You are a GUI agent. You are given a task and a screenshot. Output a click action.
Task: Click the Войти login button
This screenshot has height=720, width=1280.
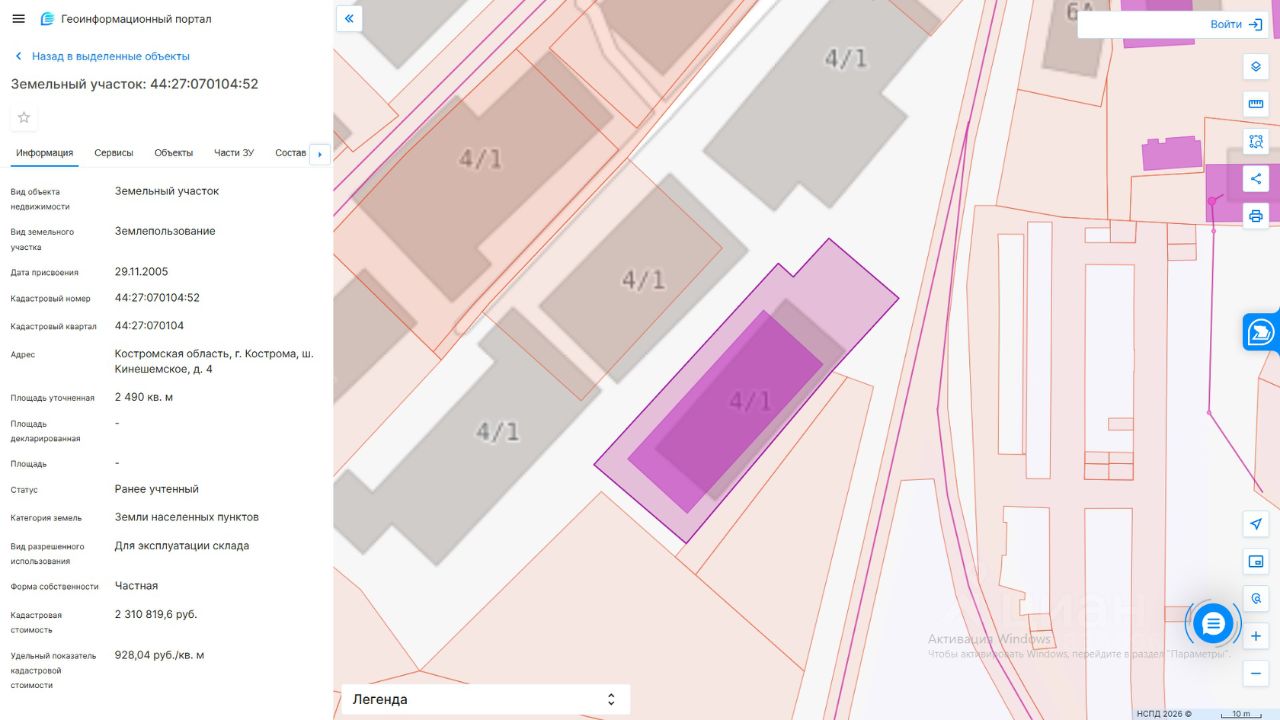click(1235, 24)
